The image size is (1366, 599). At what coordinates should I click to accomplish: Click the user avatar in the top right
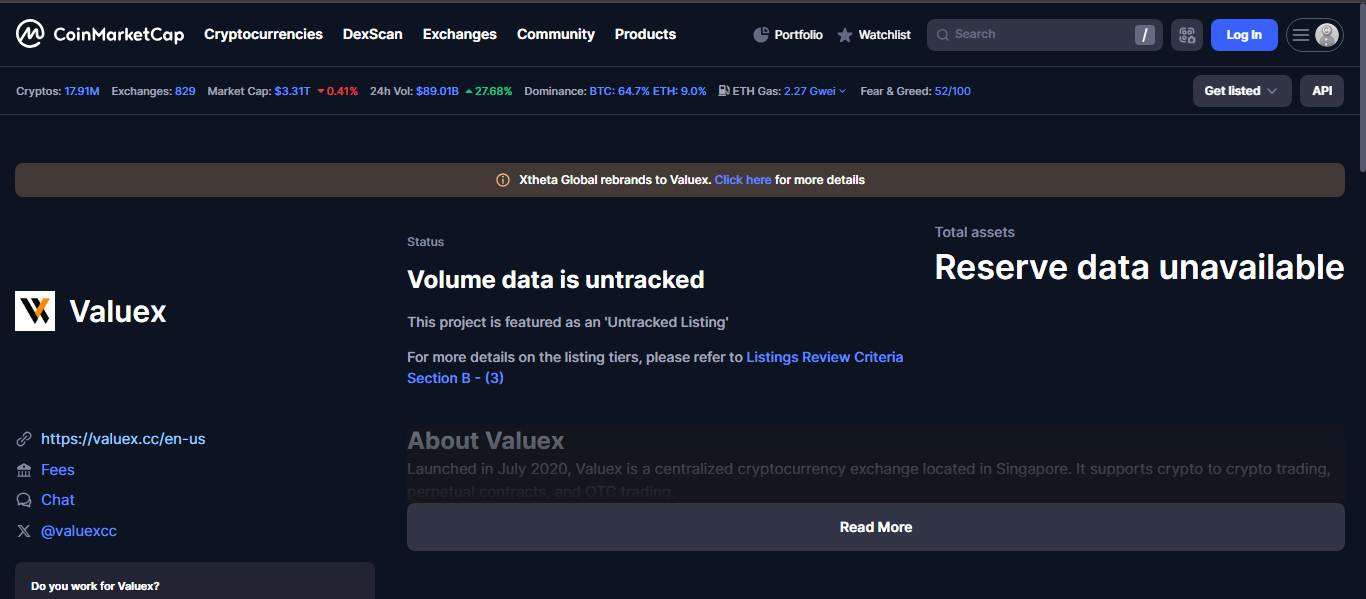pos(1326,34)
